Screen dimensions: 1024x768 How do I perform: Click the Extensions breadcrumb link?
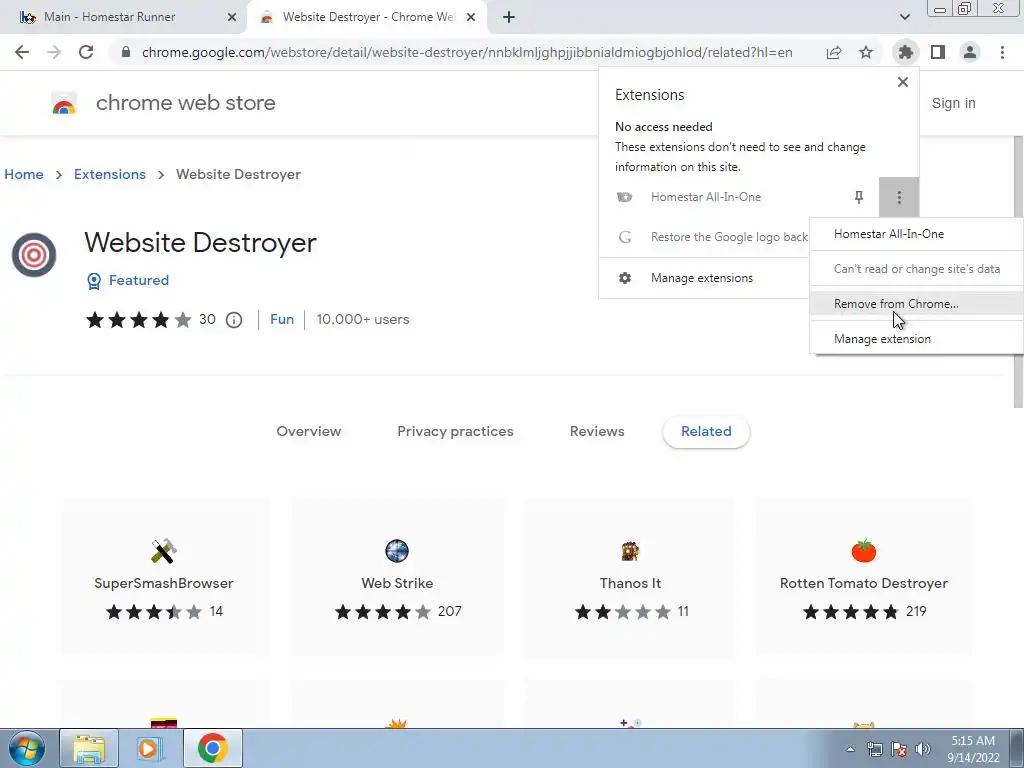[x=110, y=174]
